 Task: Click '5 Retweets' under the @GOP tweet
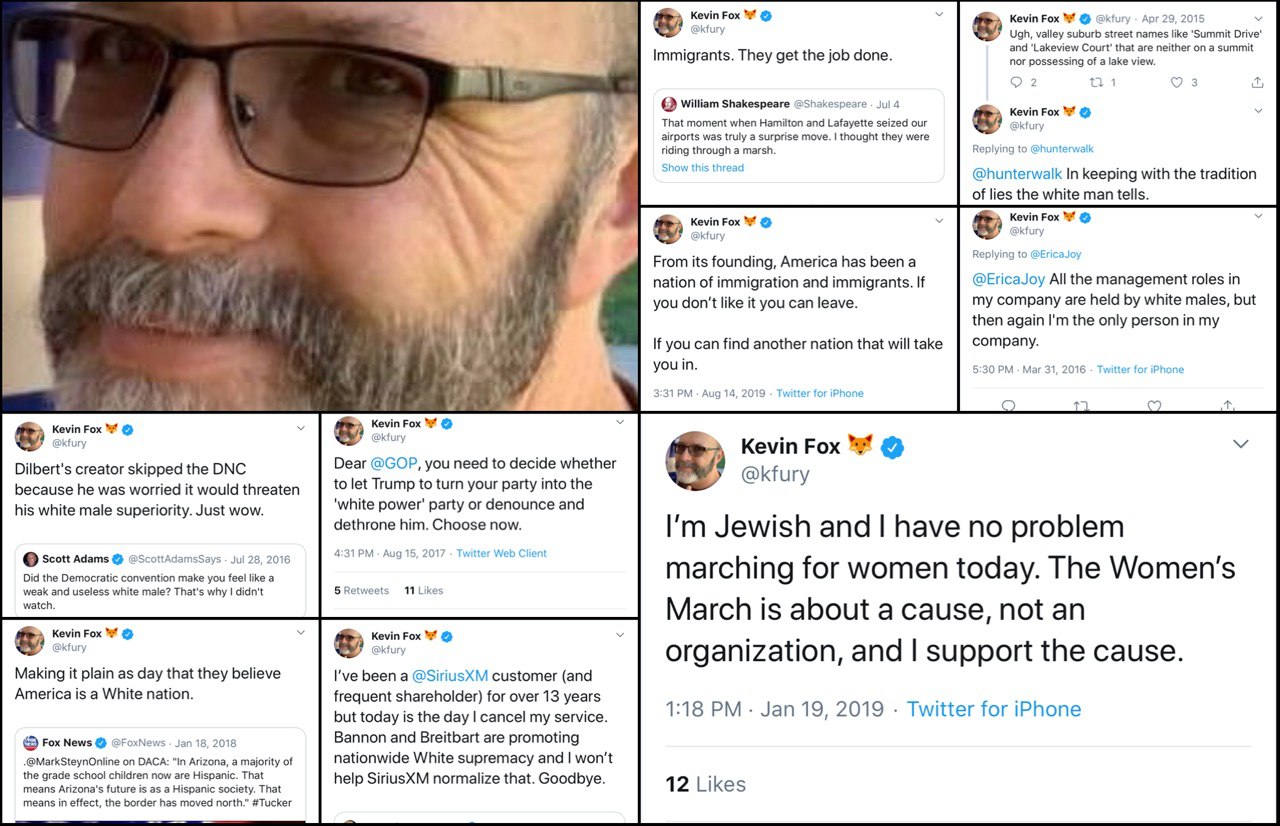(x=361, y=590)
